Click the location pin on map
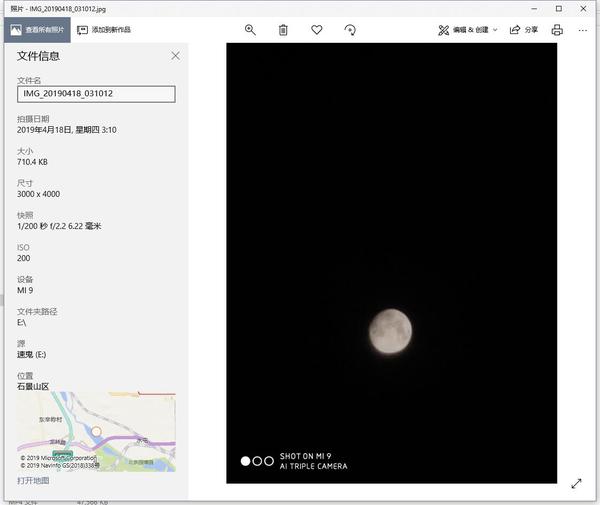The height and width of the screenshot is (505, 600). [96, 432]
